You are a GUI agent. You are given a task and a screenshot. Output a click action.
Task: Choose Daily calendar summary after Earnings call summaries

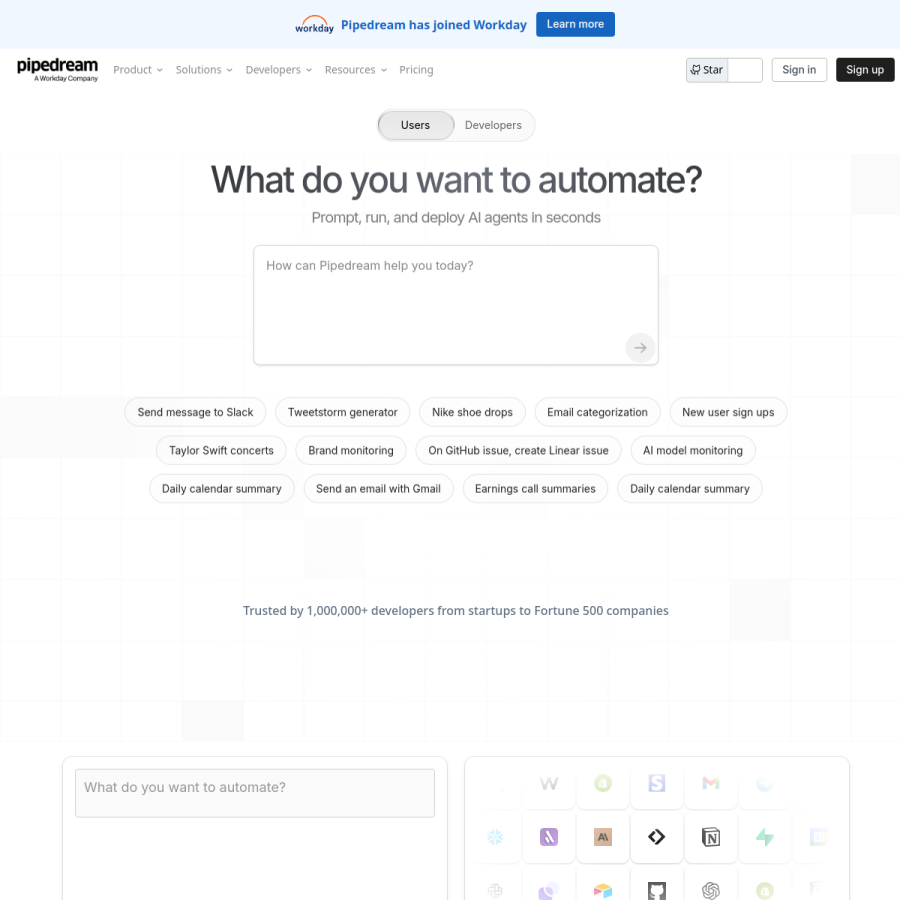pyautogui.click(x=690, y=488)
